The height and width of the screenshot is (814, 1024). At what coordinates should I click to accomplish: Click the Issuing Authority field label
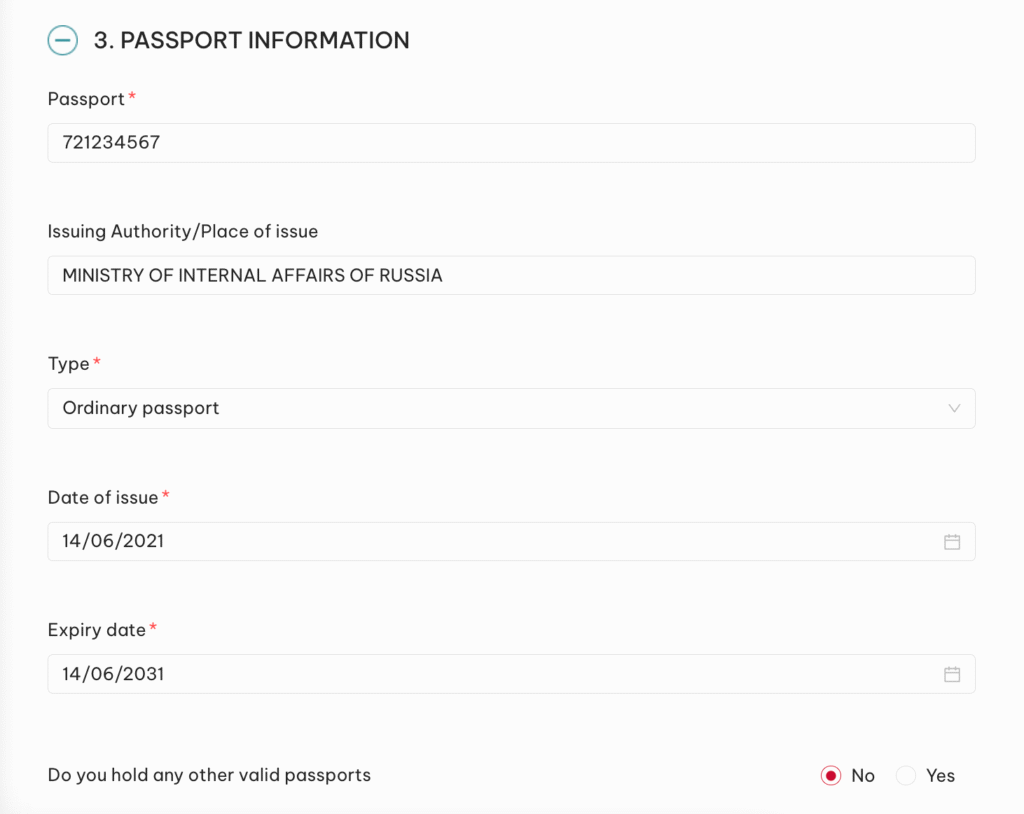point(182,231)
